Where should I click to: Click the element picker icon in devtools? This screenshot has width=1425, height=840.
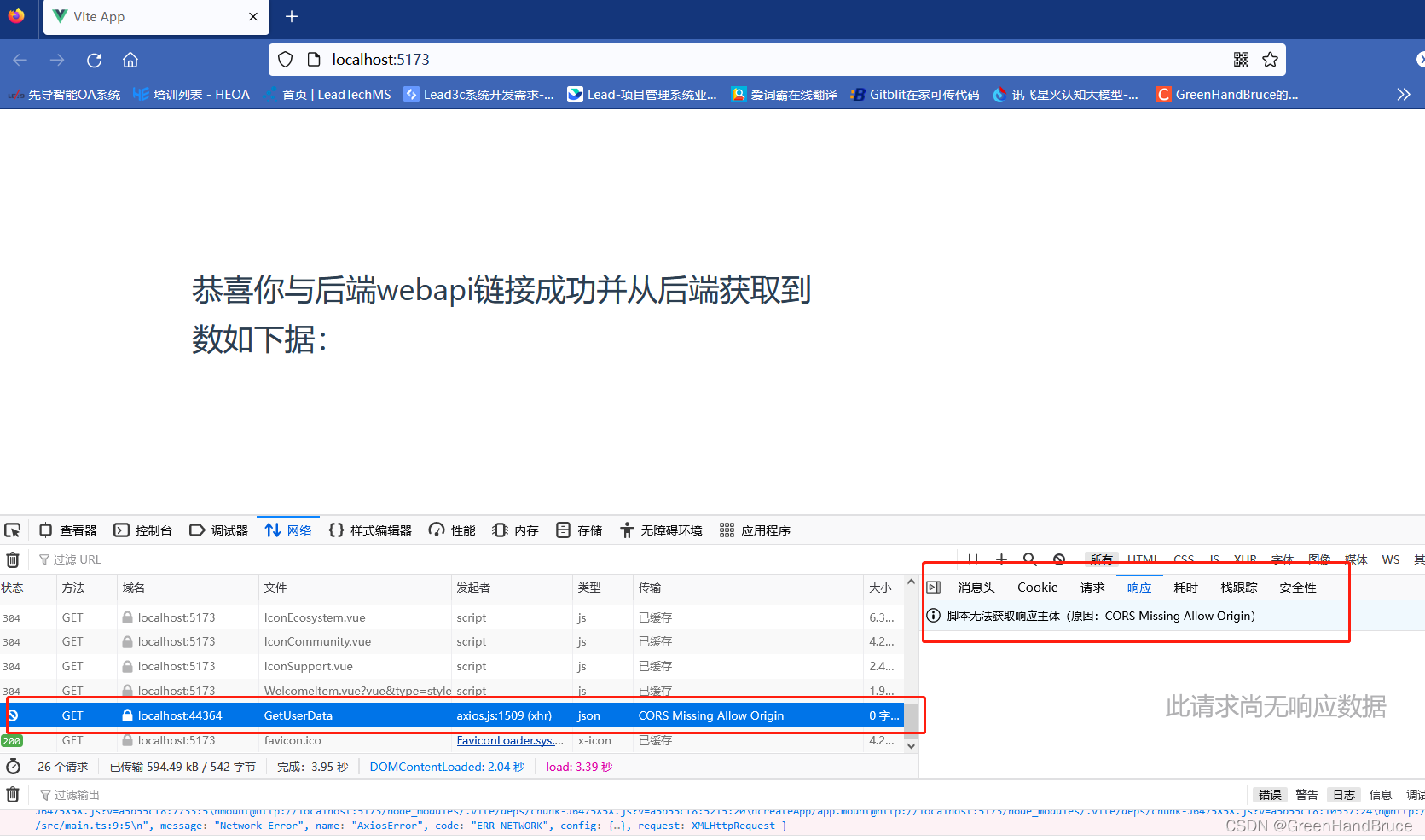(13, 530)
